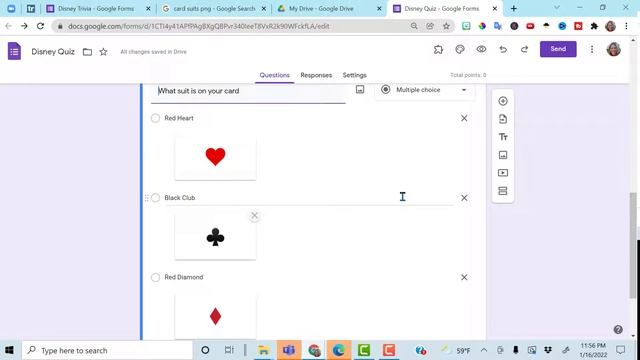Go forward in browser history

coord(24,26)
